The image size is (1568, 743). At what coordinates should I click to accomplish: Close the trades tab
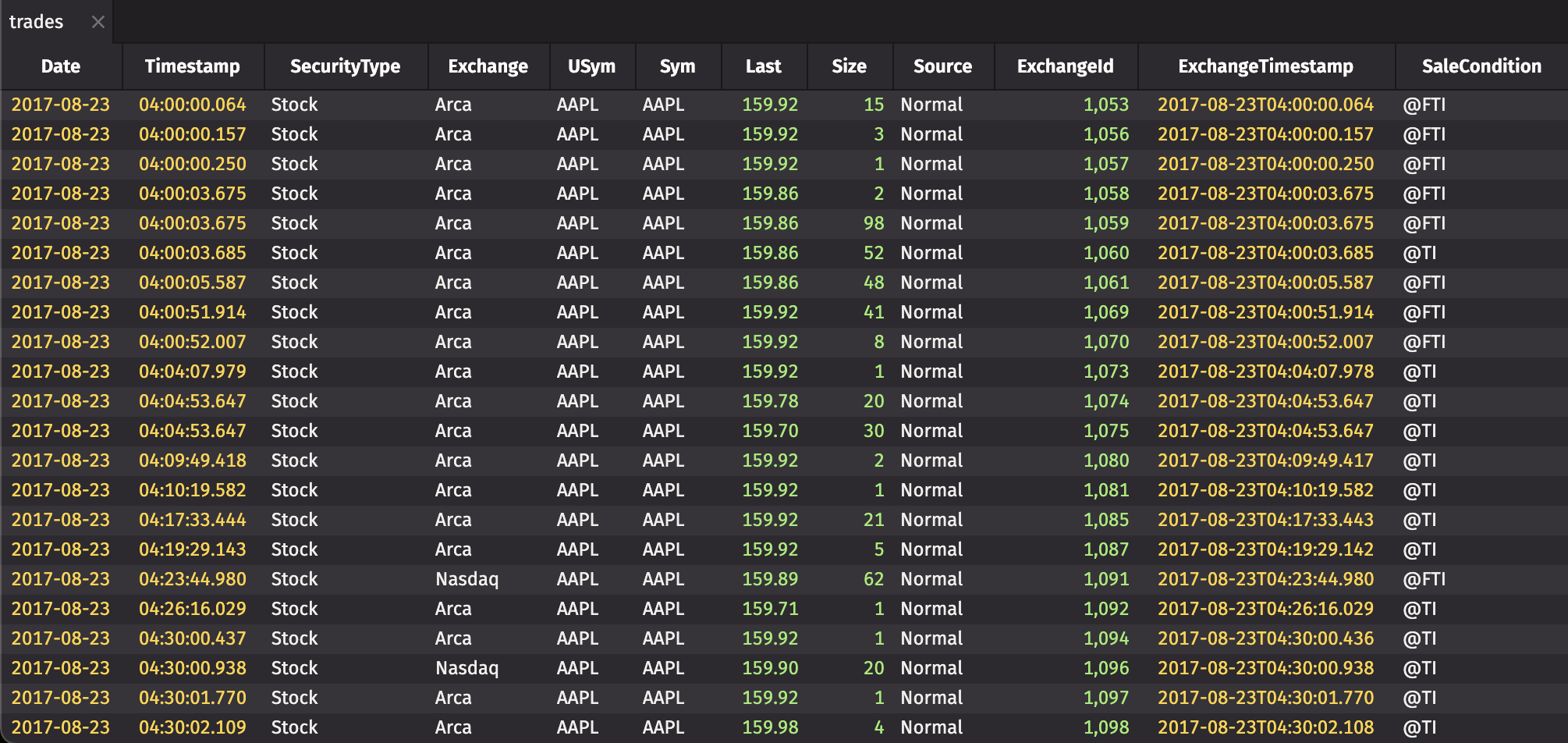(98, 22)
